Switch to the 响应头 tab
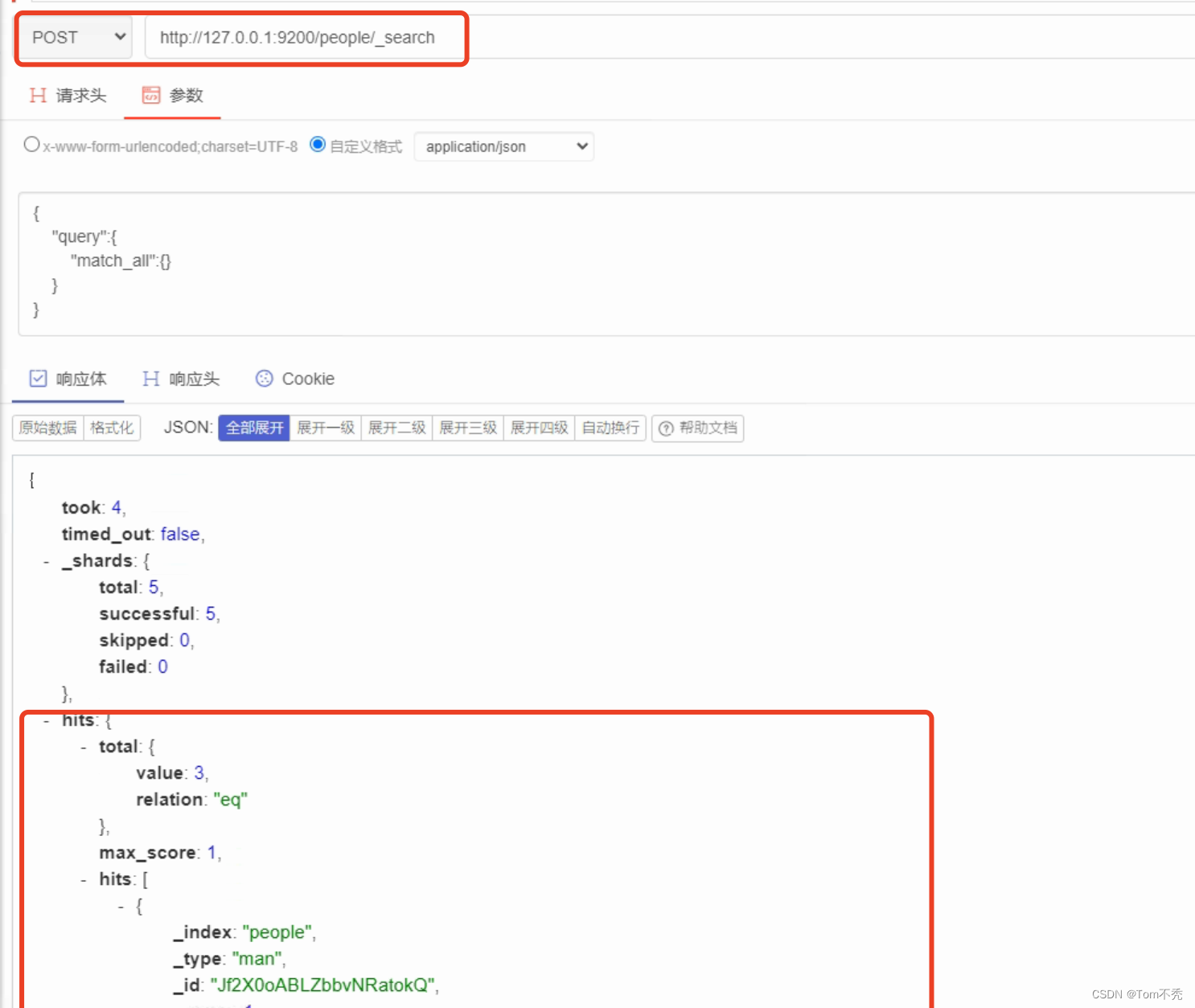1195x1008 pixels. point(181,379)
